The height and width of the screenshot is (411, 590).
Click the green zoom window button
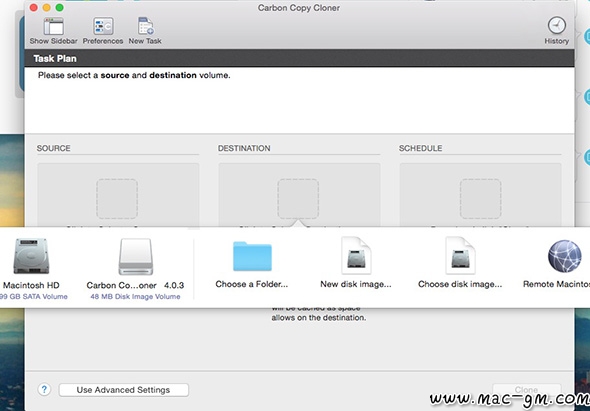coord(59,8)
